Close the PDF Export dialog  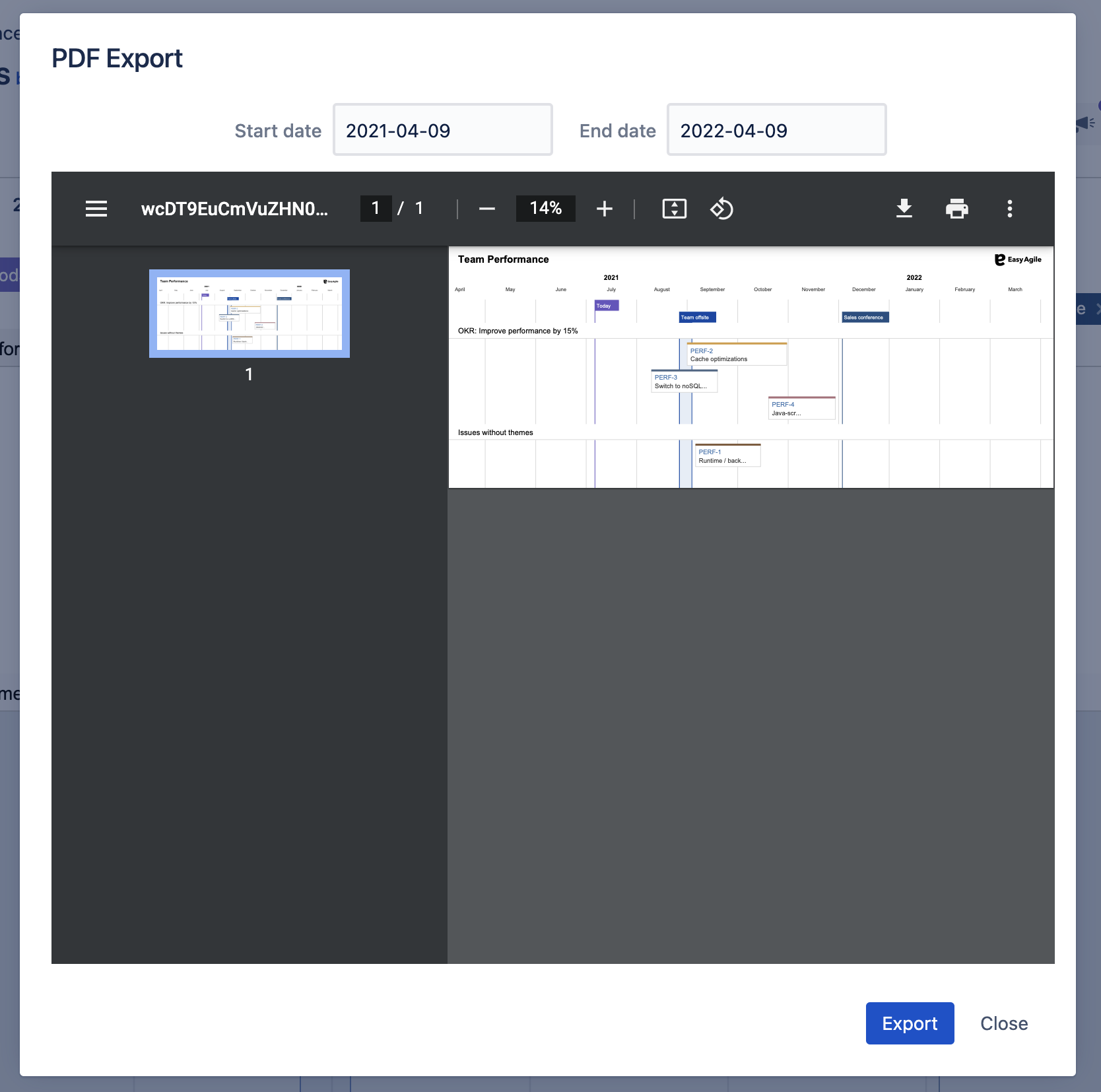1003,1023
